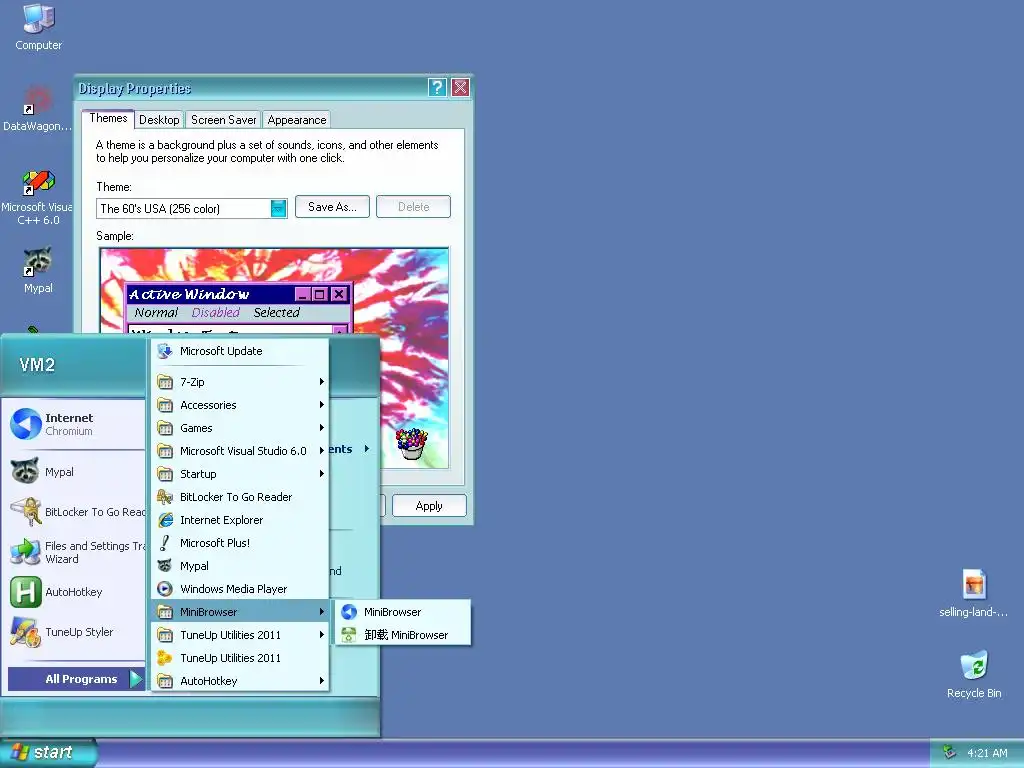
Task: Click the system tray icon near clock
Action: click(x=949, y=753)
